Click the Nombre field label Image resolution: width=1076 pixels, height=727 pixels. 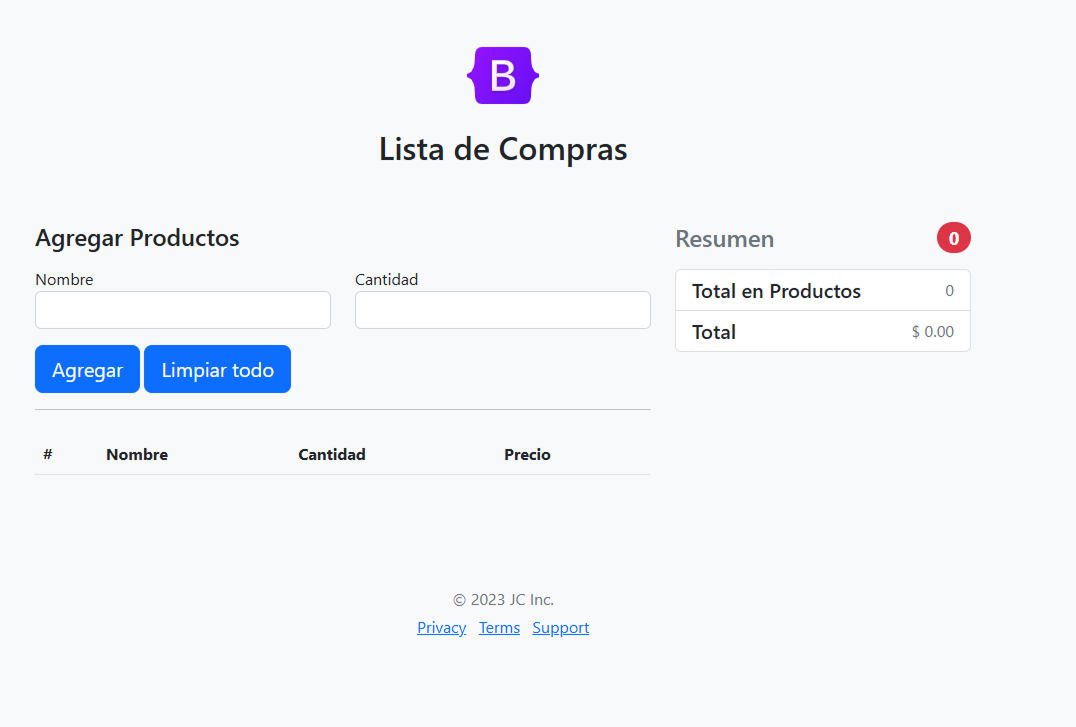tap(64, 279)
